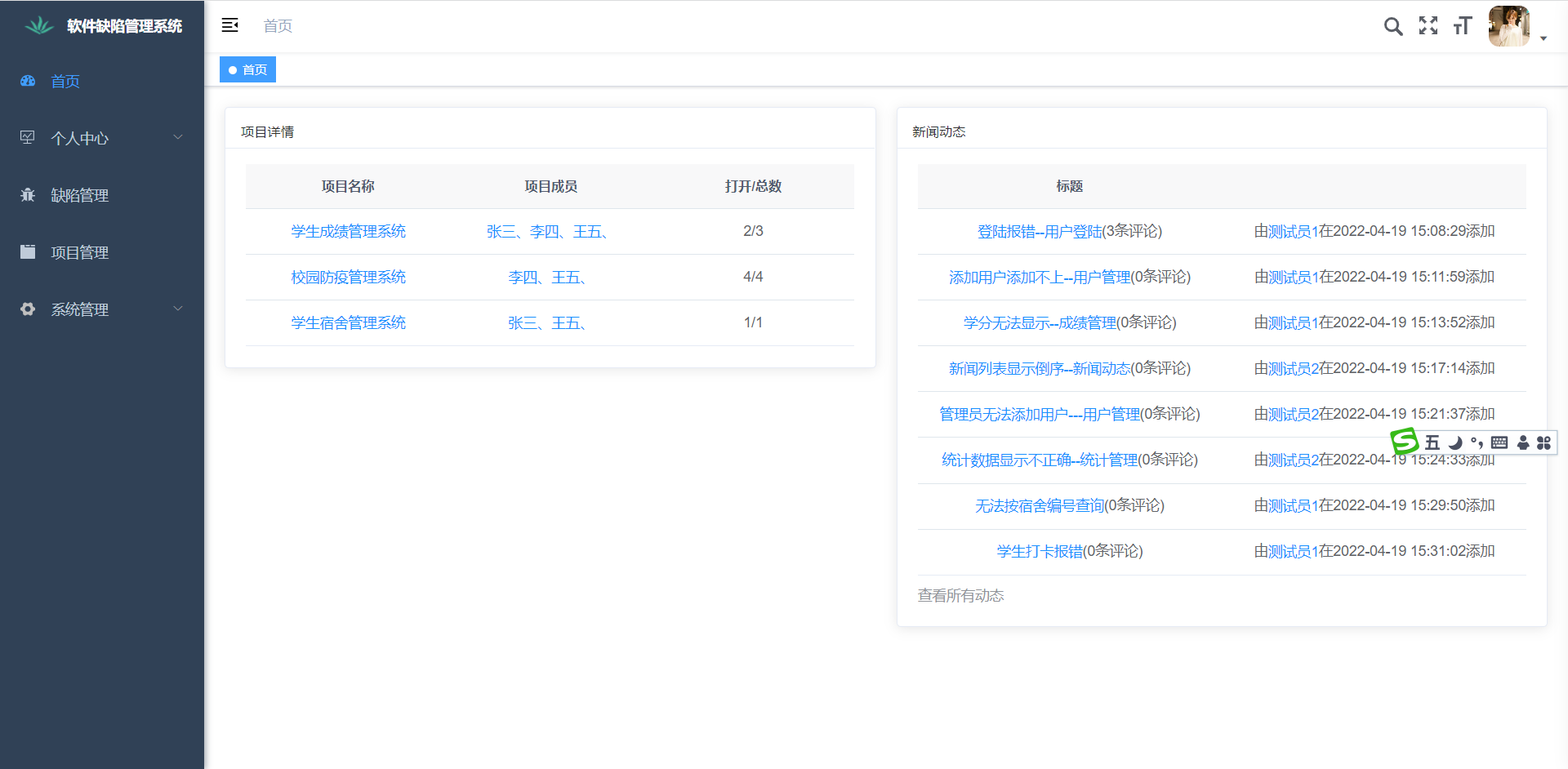The image size is (1568, 769).
Task: Expand the 系统管理 chevron
Action: 178,309
